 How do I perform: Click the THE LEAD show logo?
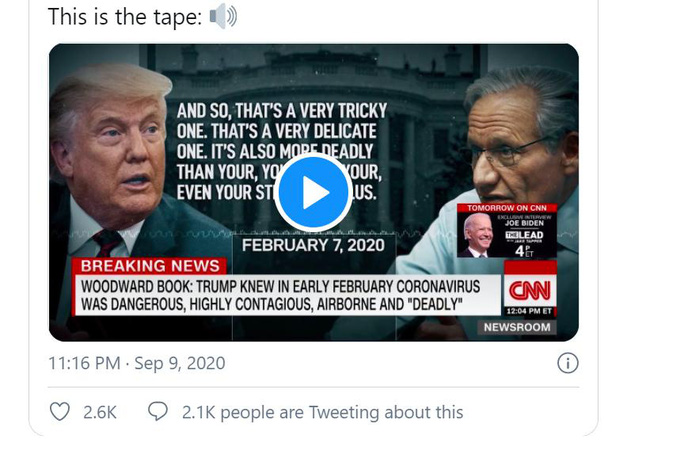coord(524,236)
